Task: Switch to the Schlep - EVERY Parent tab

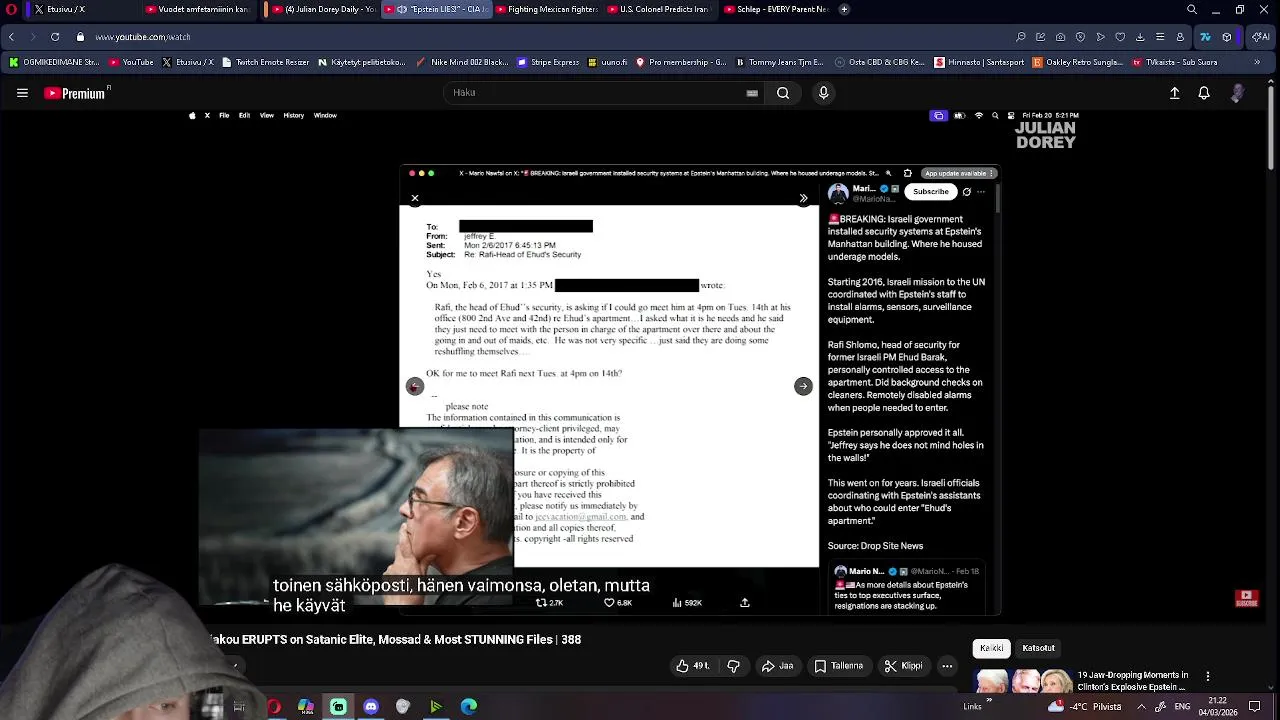Action: 775,10
